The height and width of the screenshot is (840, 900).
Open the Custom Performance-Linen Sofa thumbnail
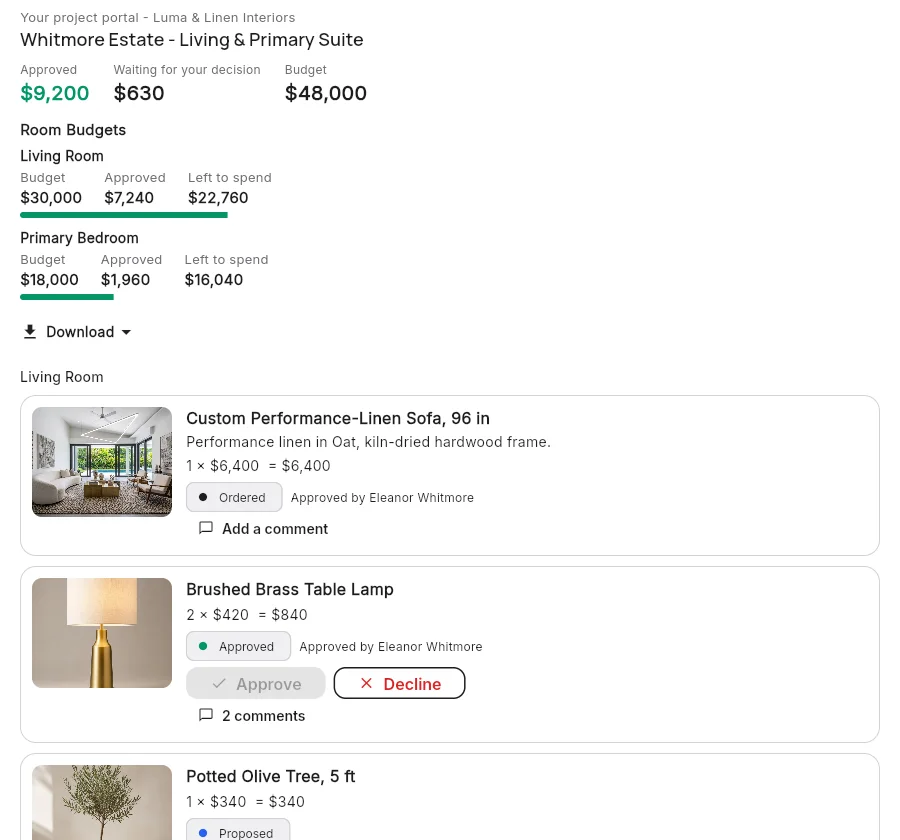[102, 462]
